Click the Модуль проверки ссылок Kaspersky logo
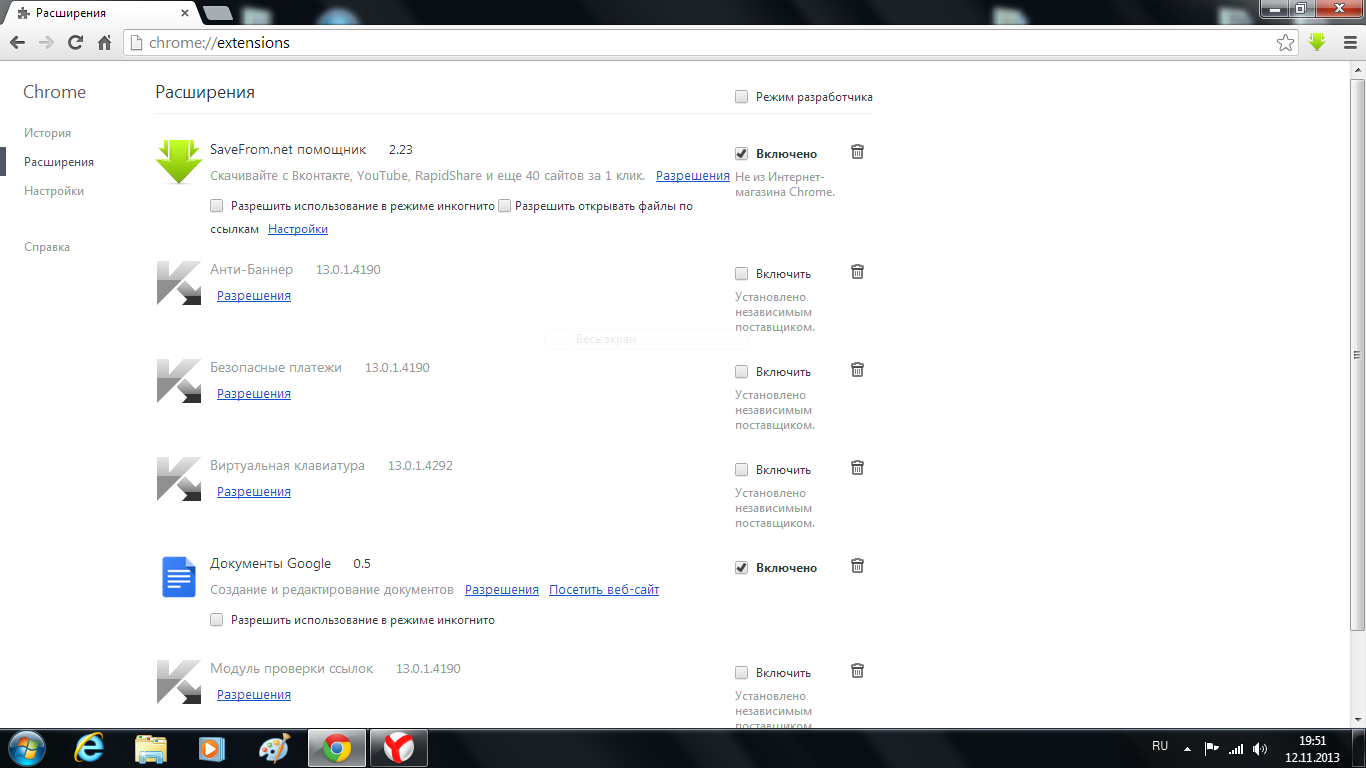1366x768 pixels. (179, 682)
